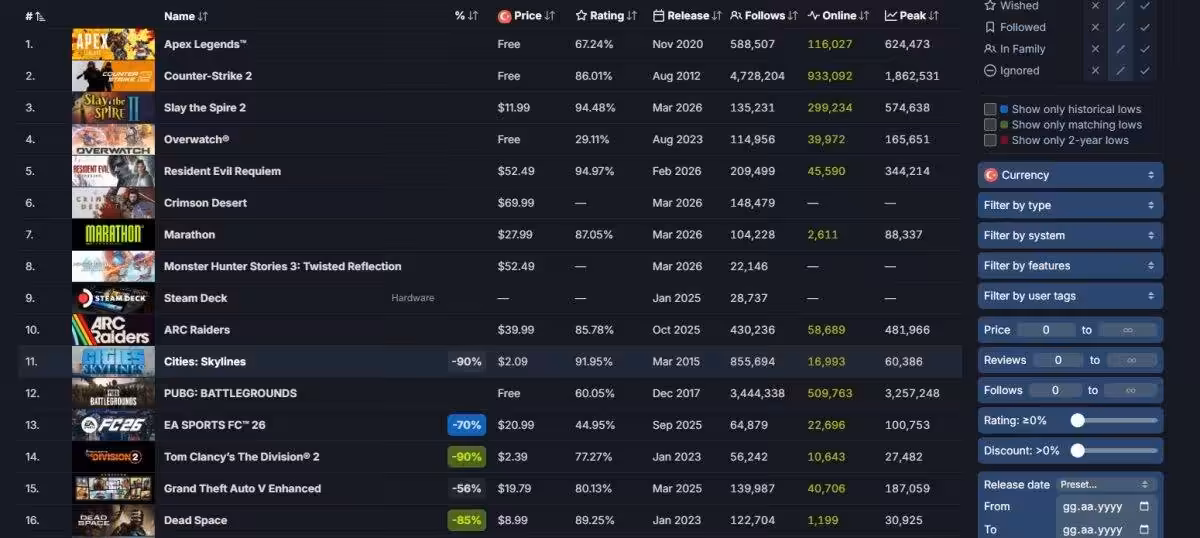Open the Filter by user tags dropdown
Screen dimensions: 1200x538
[1070, 295]
